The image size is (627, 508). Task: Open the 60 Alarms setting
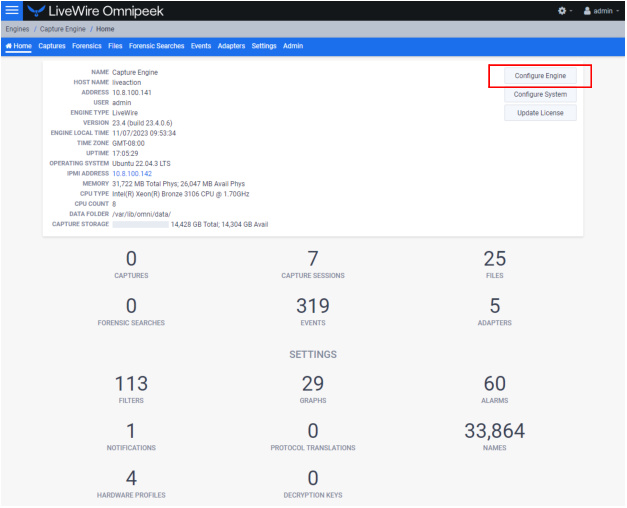pos(495,389)
